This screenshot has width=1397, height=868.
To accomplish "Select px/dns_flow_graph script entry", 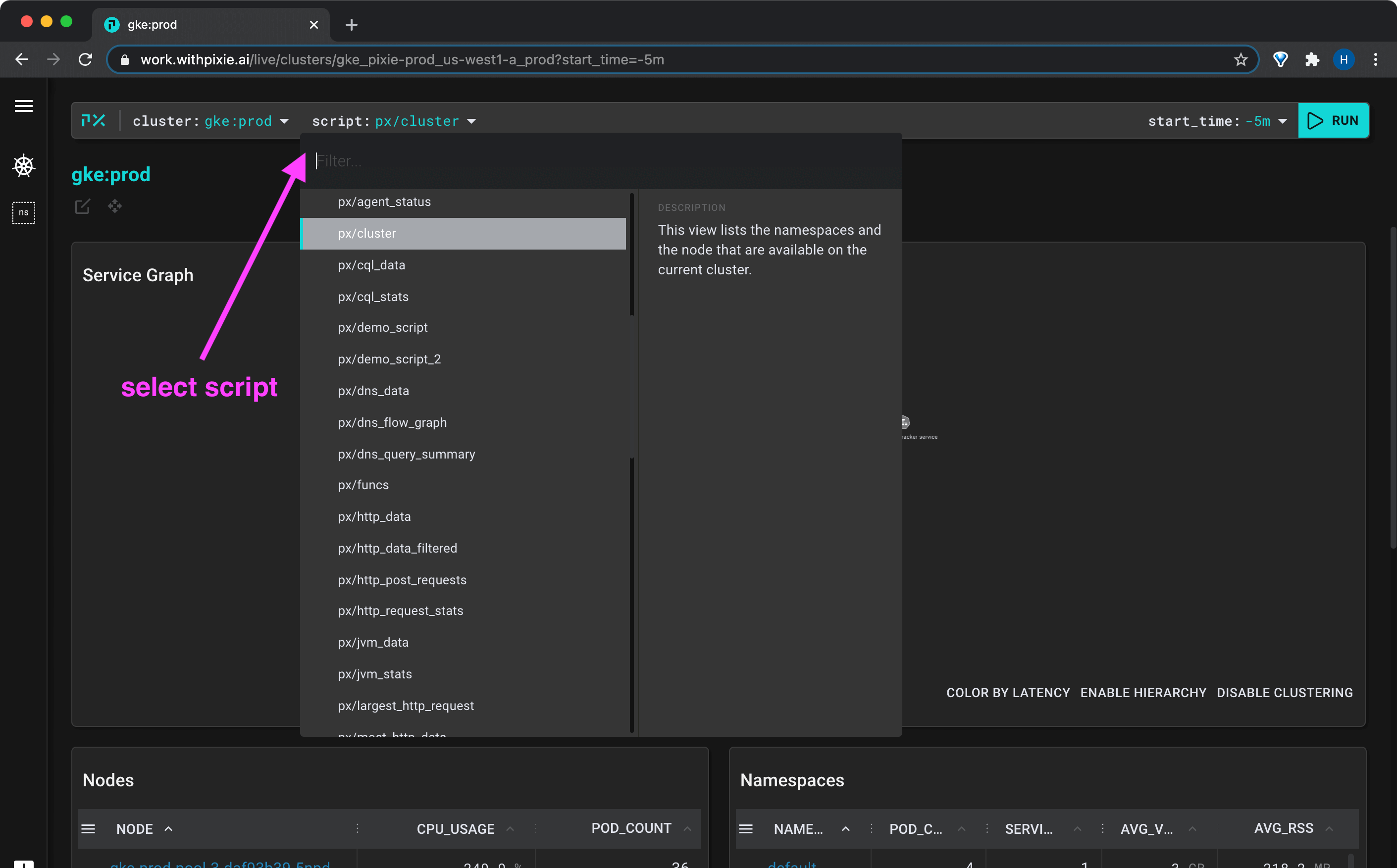I will 392,422.
